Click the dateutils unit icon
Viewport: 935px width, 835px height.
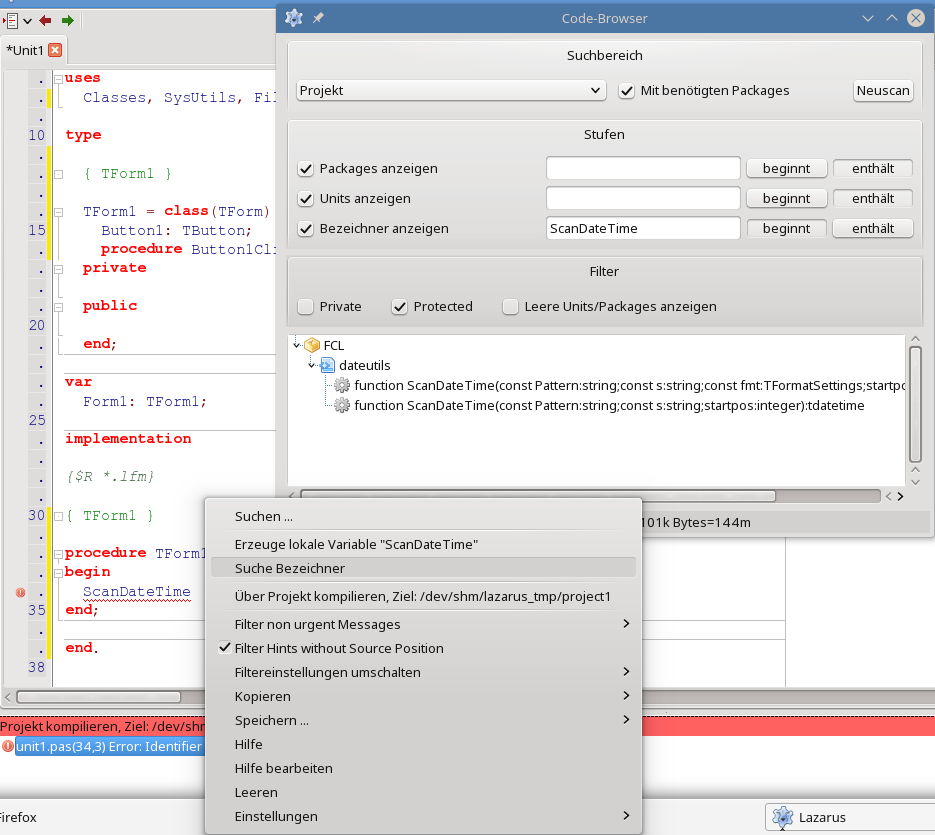(327, 366)
